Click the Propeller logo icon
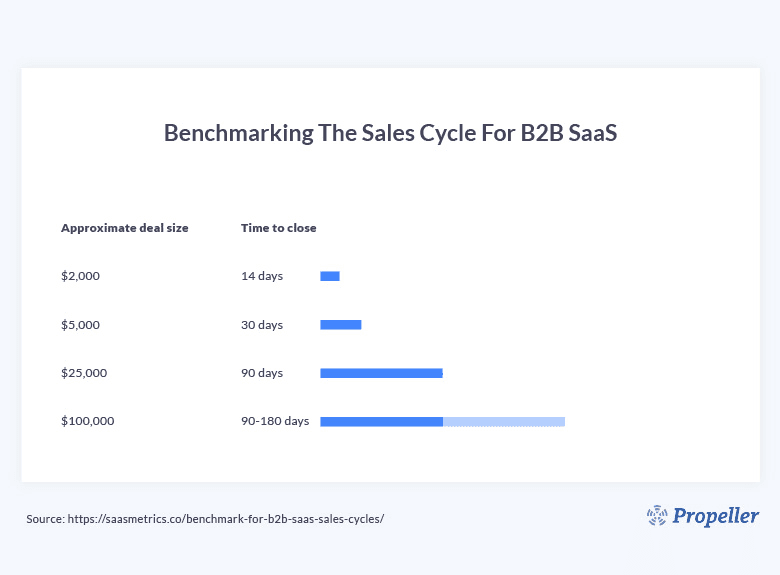Screen dimensions: 780x575 [x=657, y=515]
